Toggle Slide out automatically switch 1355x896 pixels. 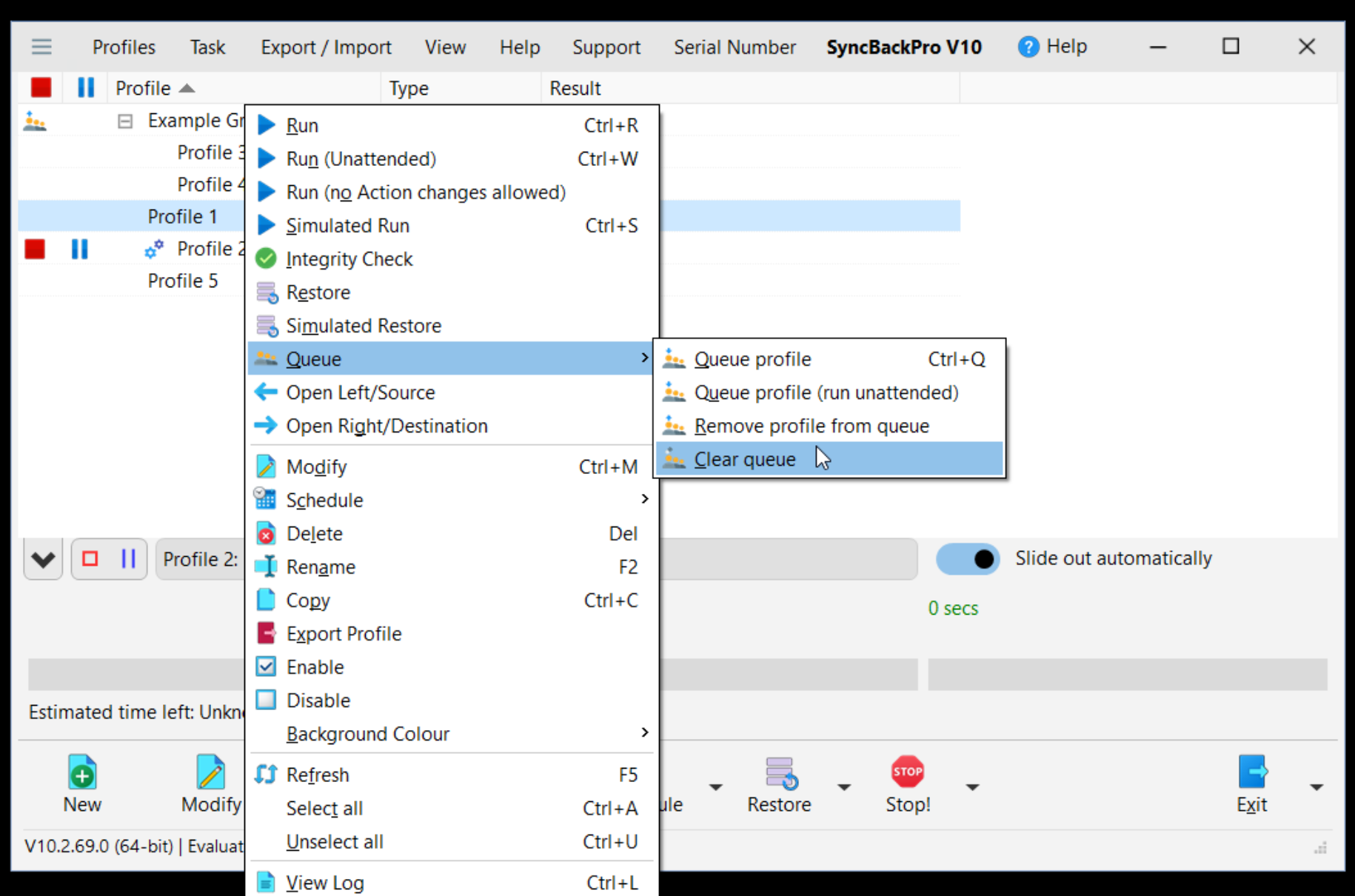click(x=968, y=559)
